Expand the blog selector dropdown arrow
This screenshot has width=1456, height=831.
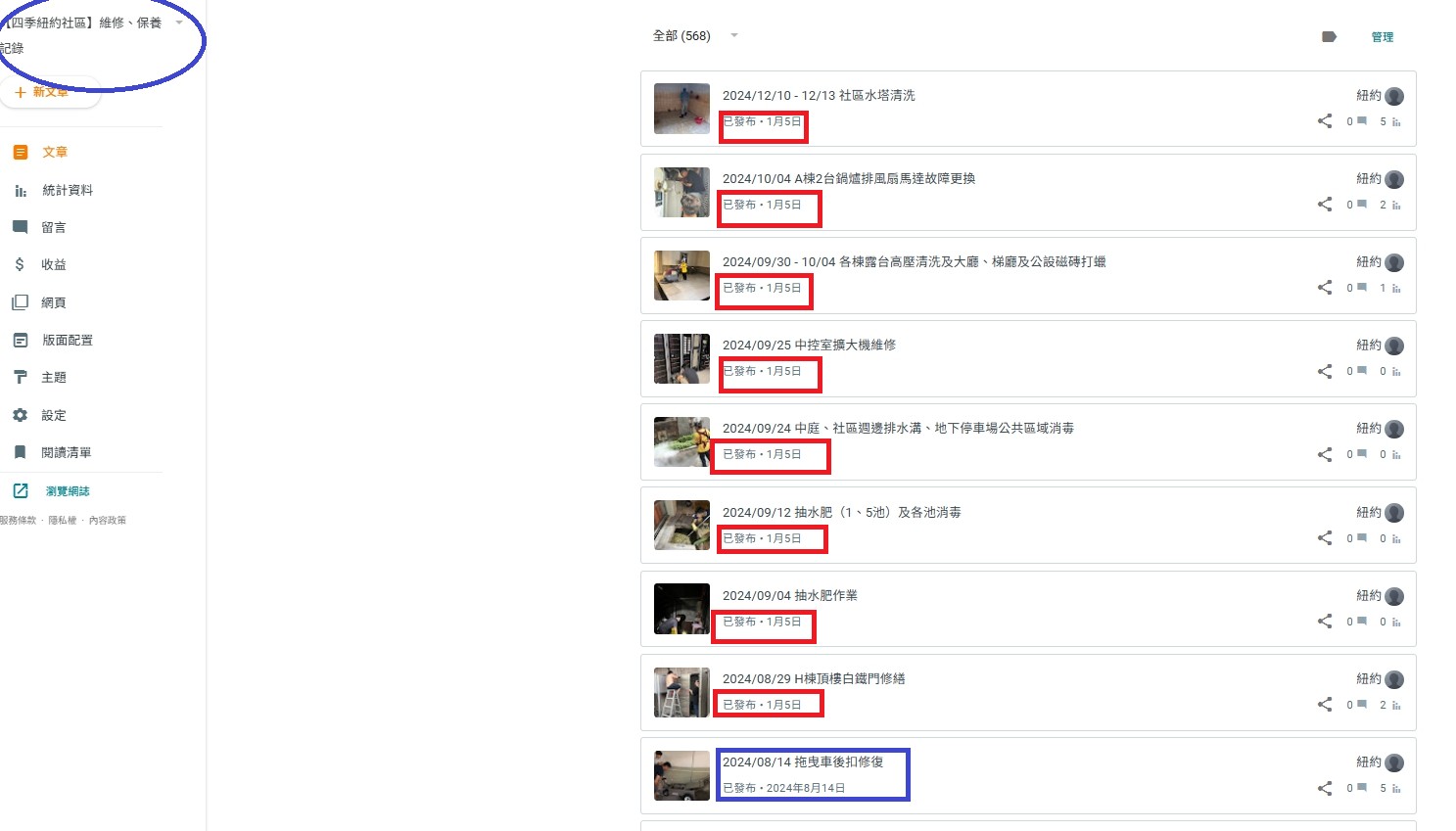[179, 23]
